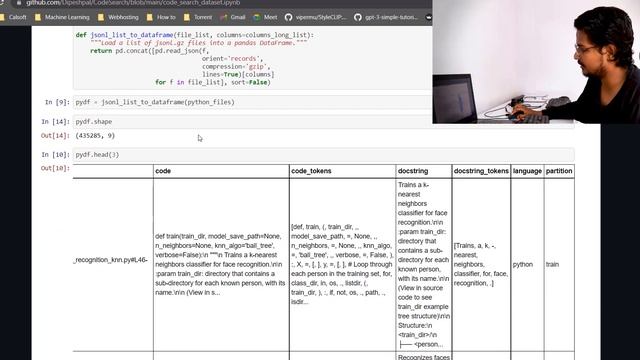The width and height of the screenshot is (640, 360).
Task: Click the In [9] prompt label
Action: click(57, 102)
